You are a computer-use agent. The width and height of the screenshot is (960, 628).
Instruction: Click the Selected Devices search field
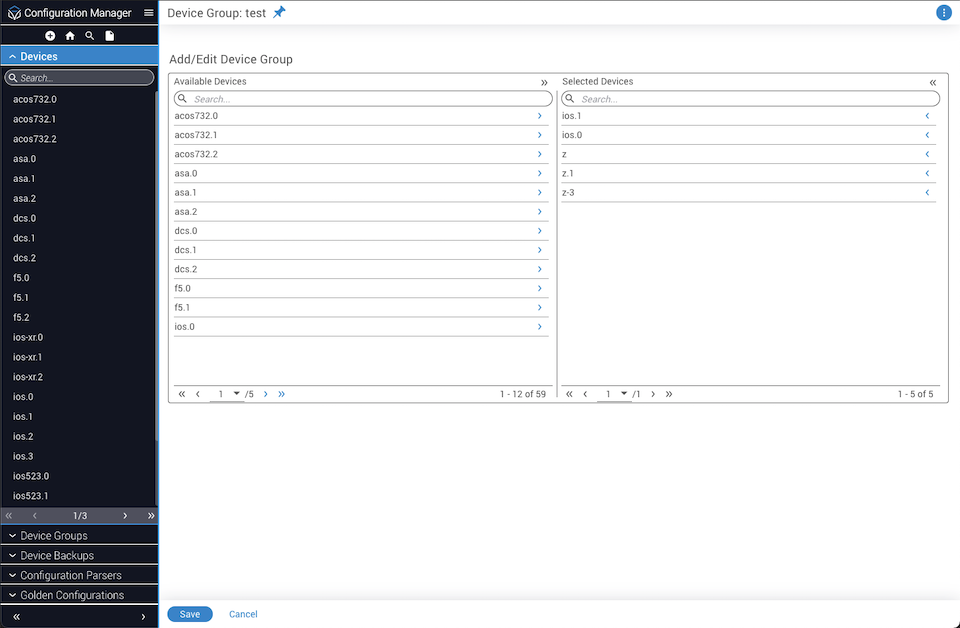pyautogui.click(x=751, y=99)
